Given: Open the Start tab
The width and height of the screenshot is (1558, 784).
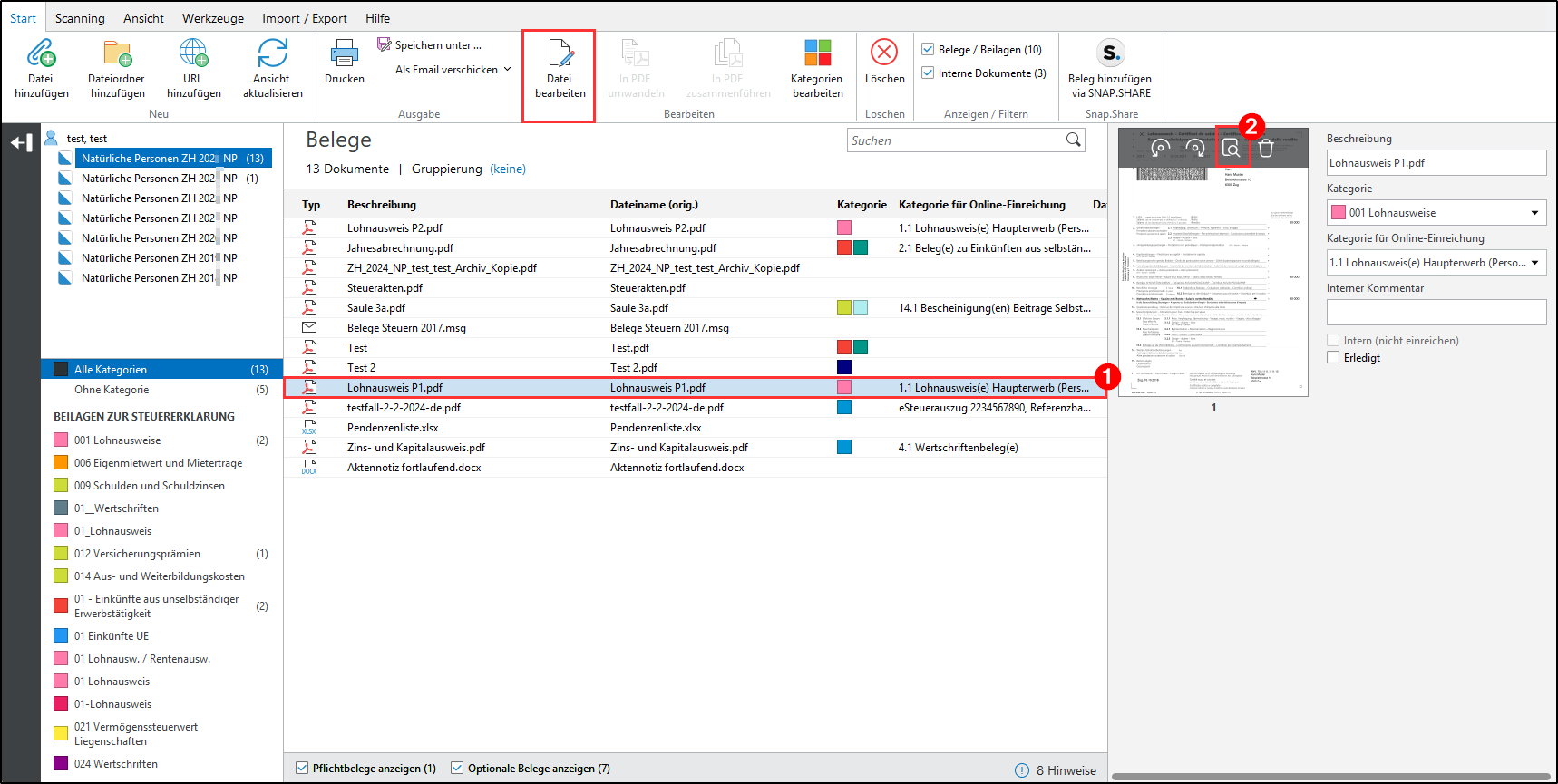Looking at the screenshot, I should [24, 18].
